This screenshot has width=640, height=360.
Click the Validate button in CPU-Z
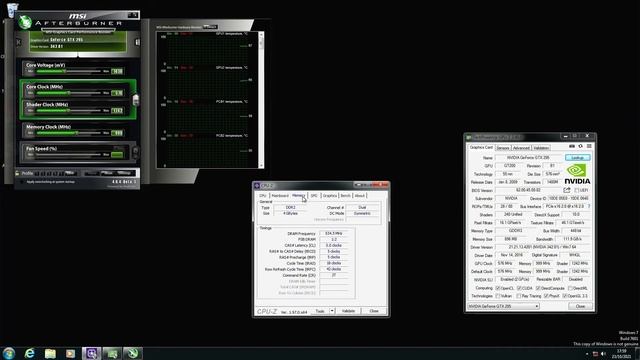[348, 311]
